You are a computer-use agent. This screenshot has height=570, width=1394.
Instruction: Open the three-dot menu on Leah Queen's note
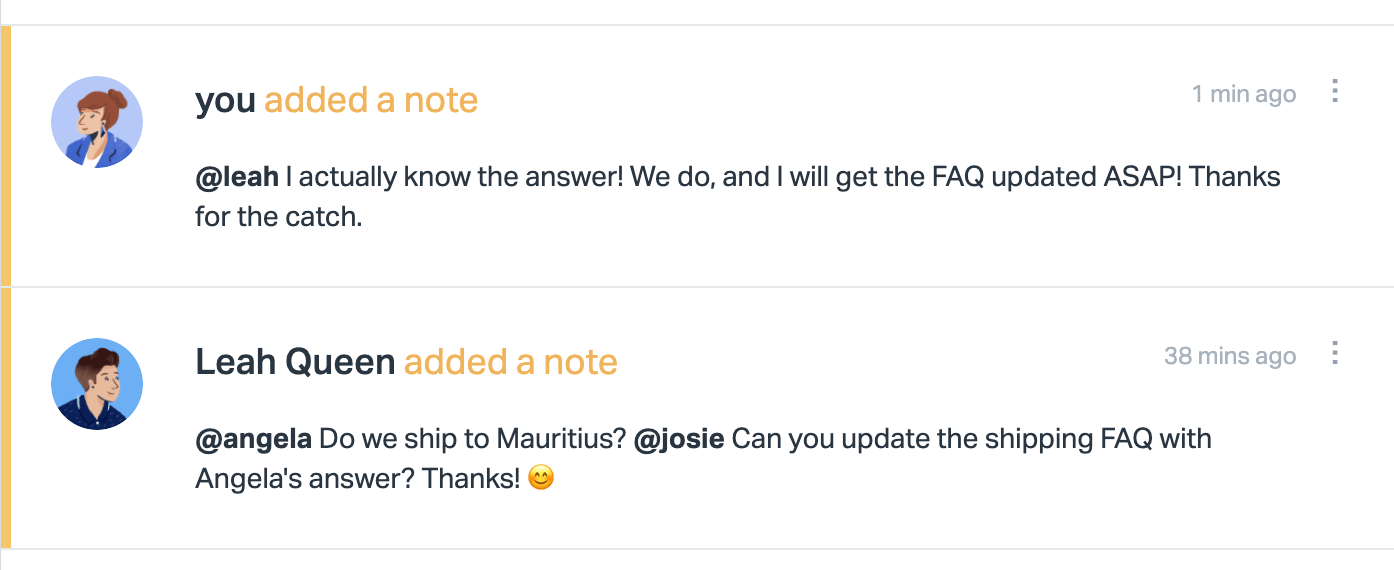click(x=1334, y=354)
